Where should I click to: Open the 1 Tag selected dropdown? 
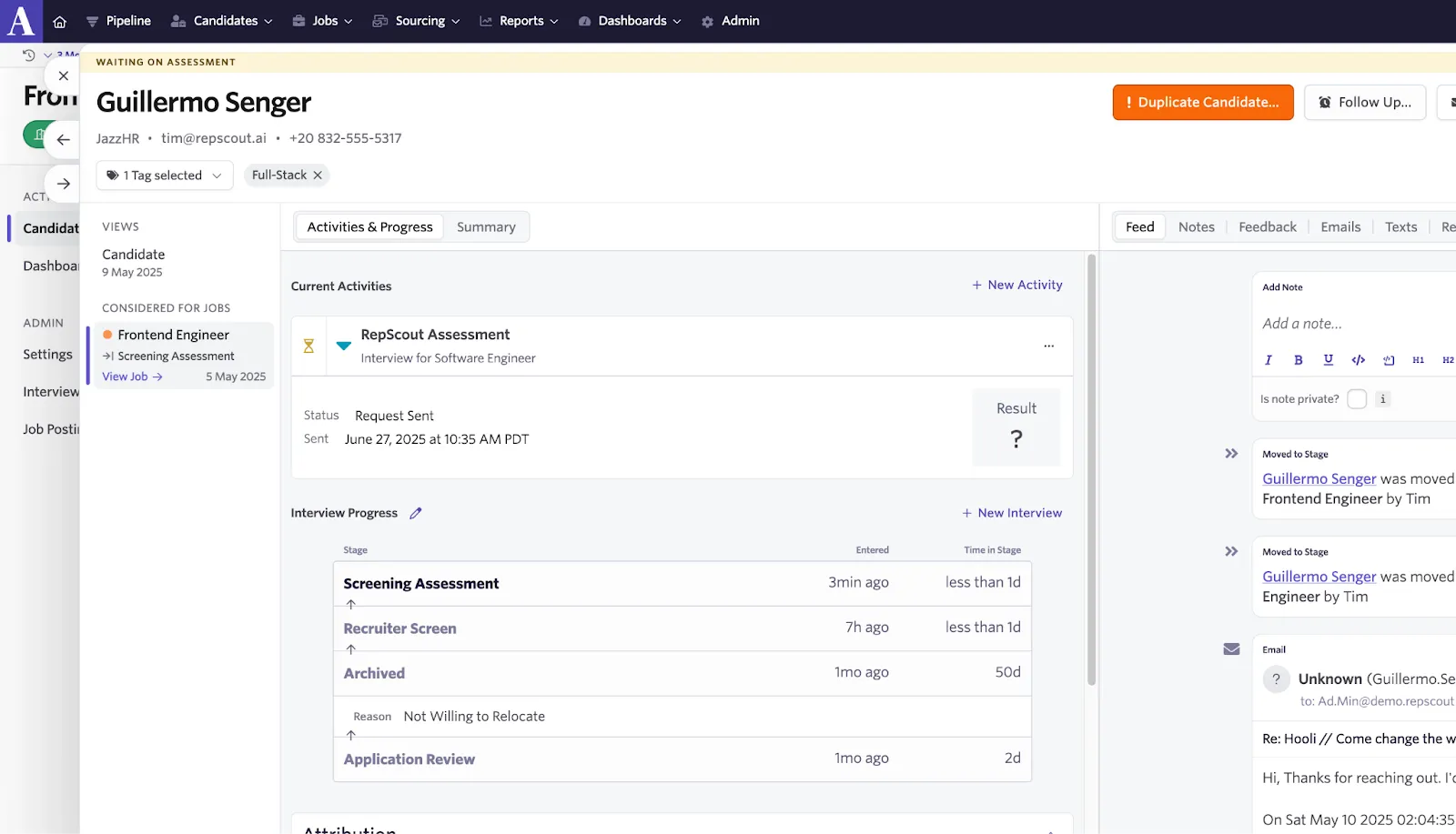[x=165, y=176]
